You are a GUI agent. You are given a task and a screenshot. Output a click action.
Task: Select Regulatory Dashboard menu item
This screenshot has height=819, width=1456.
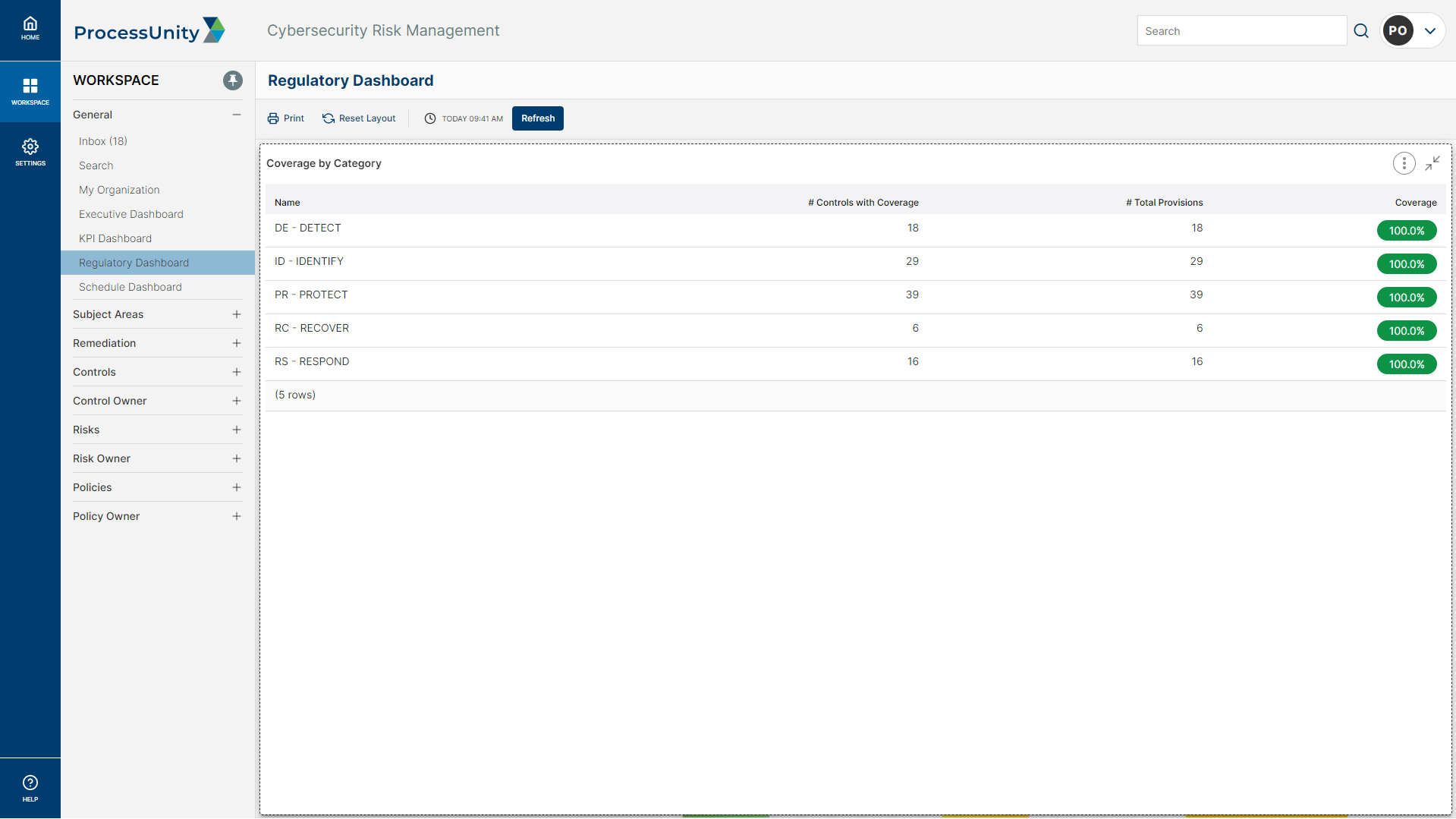point(158,263)
